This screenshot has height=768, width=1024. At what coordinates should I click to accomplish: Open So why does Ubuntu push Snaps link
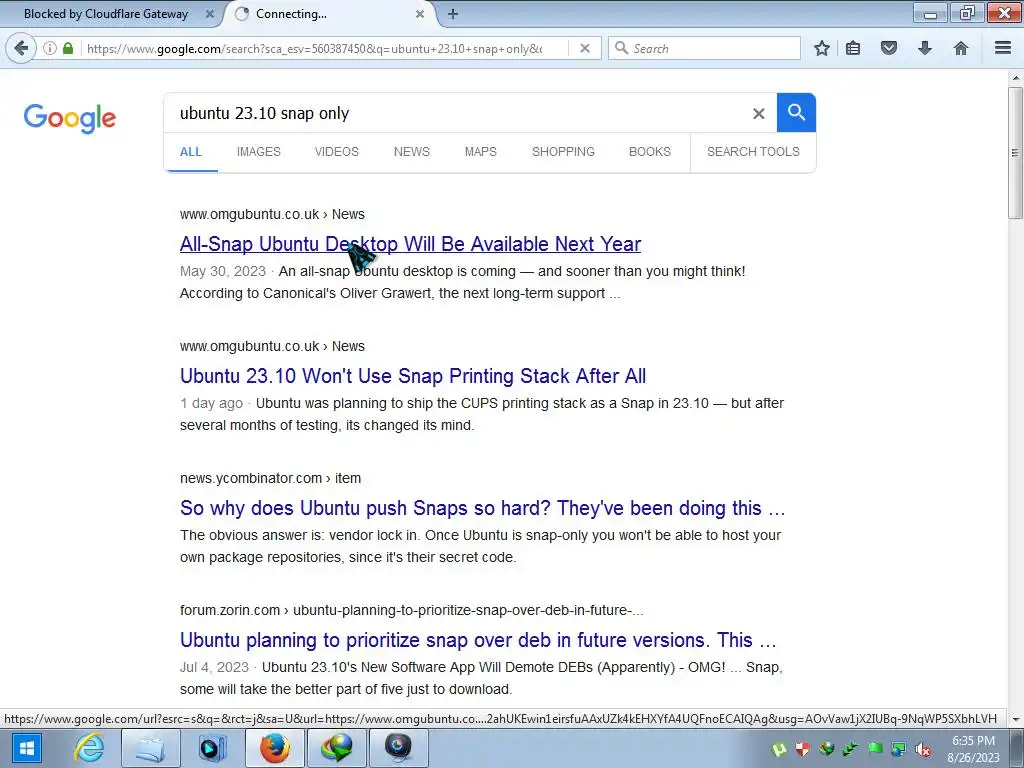(483, 507)
